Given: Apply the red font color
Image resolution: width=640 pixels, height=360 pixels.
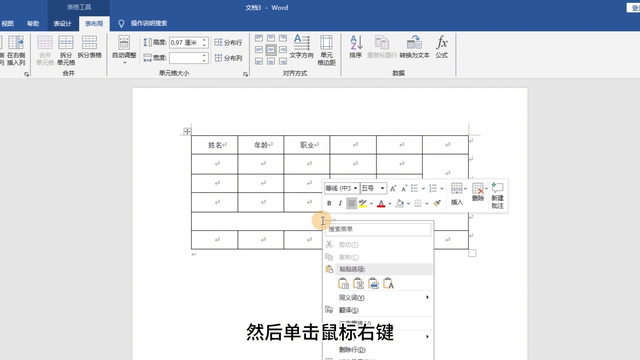Looking at the screenshot, I should point(381,203).
